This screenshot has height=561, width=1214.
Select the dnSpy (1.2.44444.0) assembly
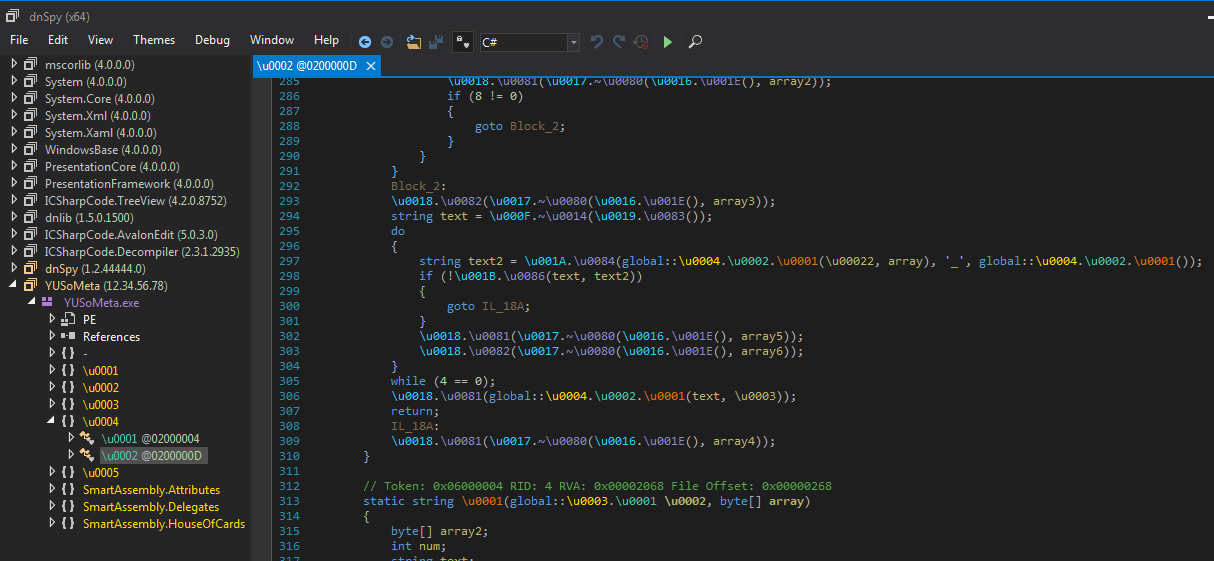[x=95, y=269]
